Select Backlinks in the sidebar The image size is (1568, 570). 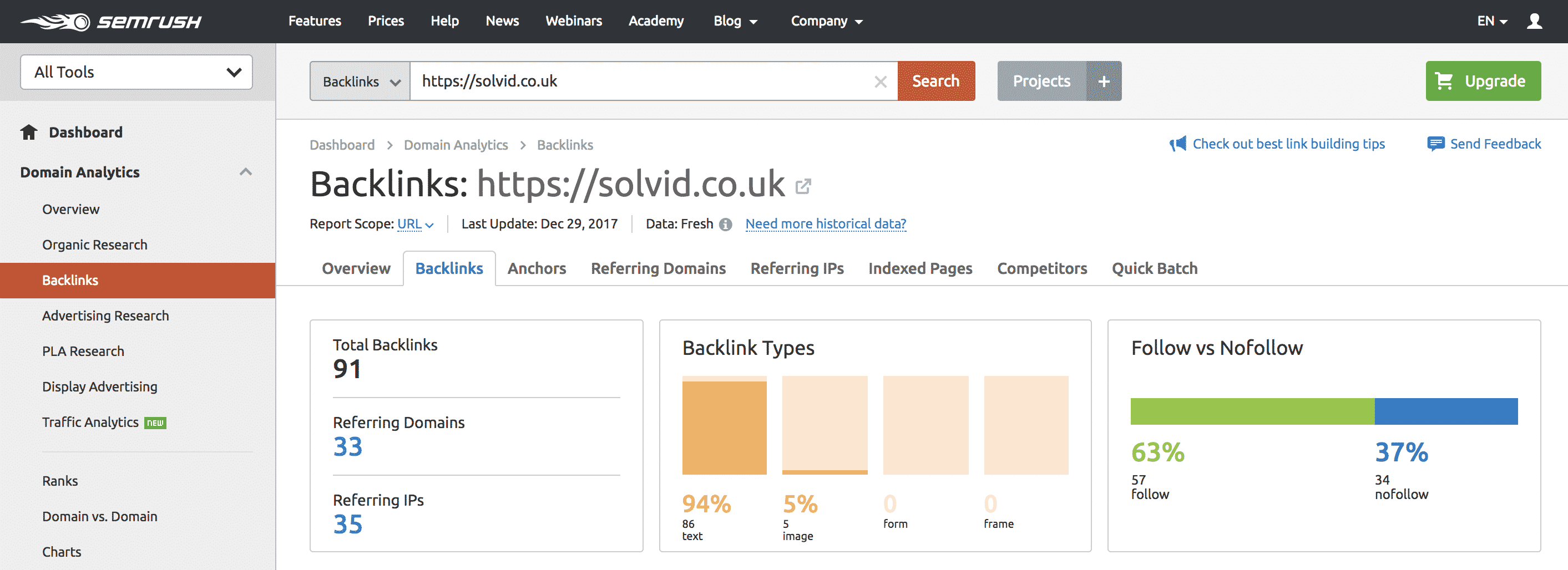(x=138, y=281)
